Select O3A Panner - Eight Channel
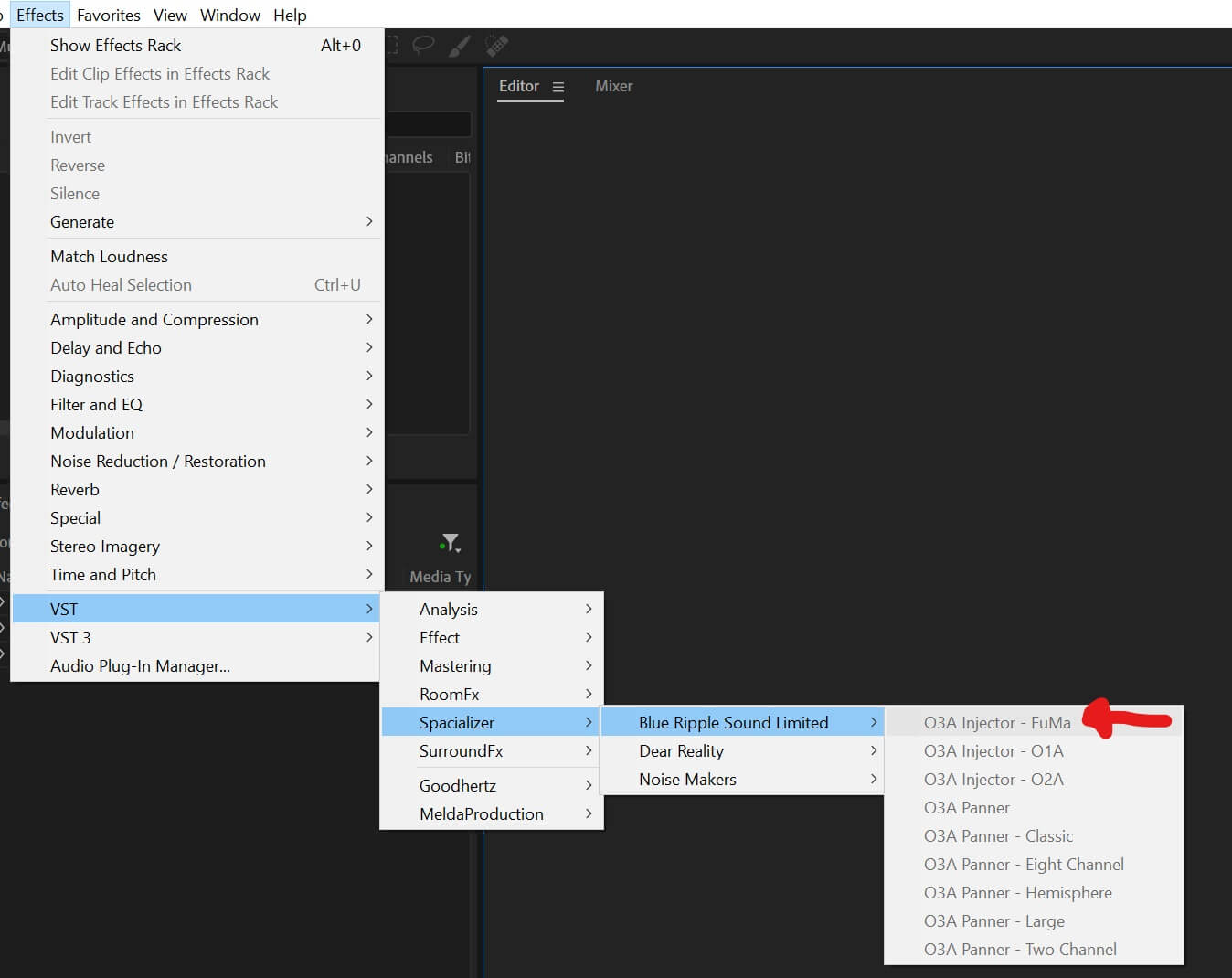Image resolution: width=1232 pixels, height=978 pixels. point(1034,864)
